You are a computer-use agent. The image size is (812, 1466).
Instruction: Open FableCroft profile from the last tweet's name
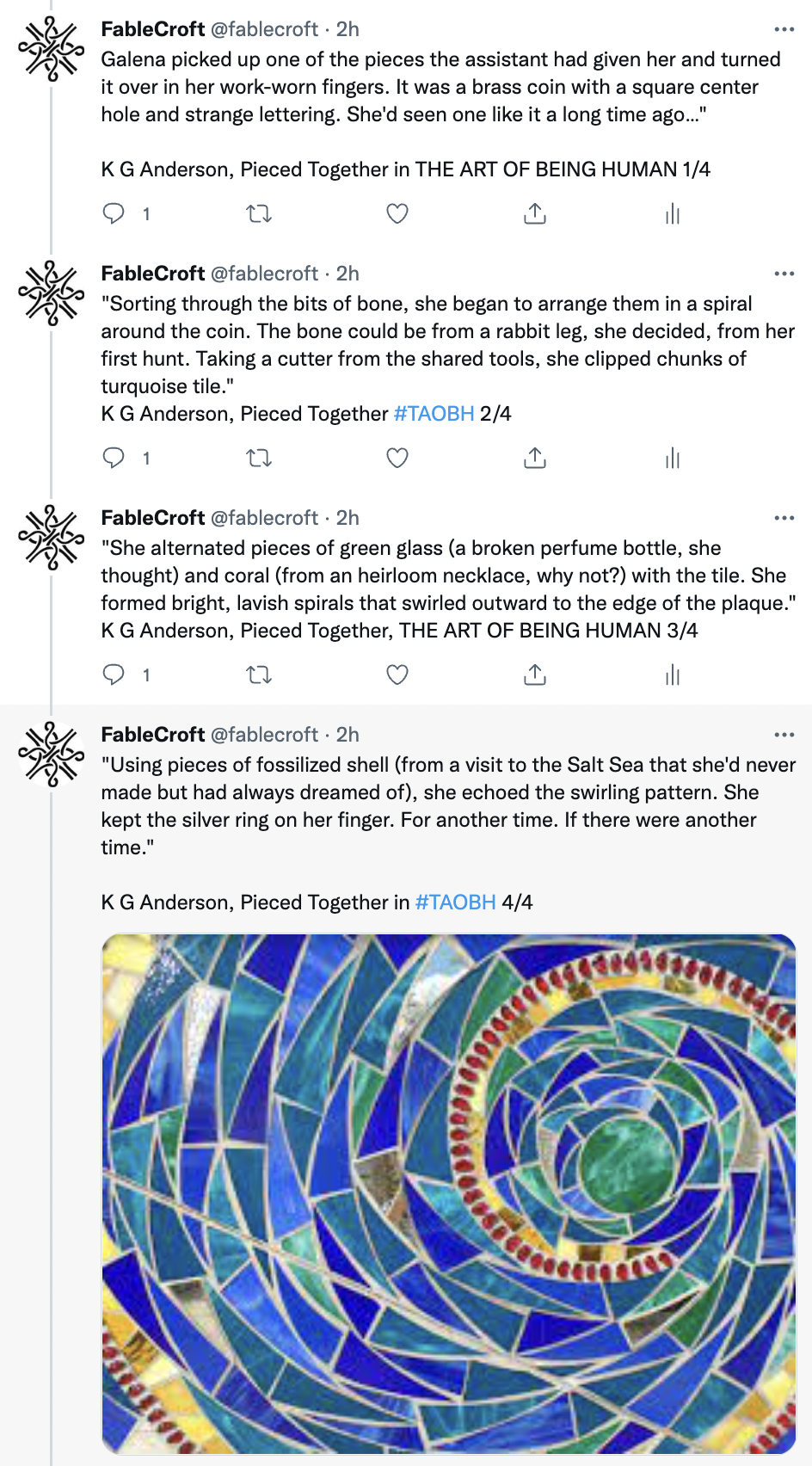[x=152, y=735]
